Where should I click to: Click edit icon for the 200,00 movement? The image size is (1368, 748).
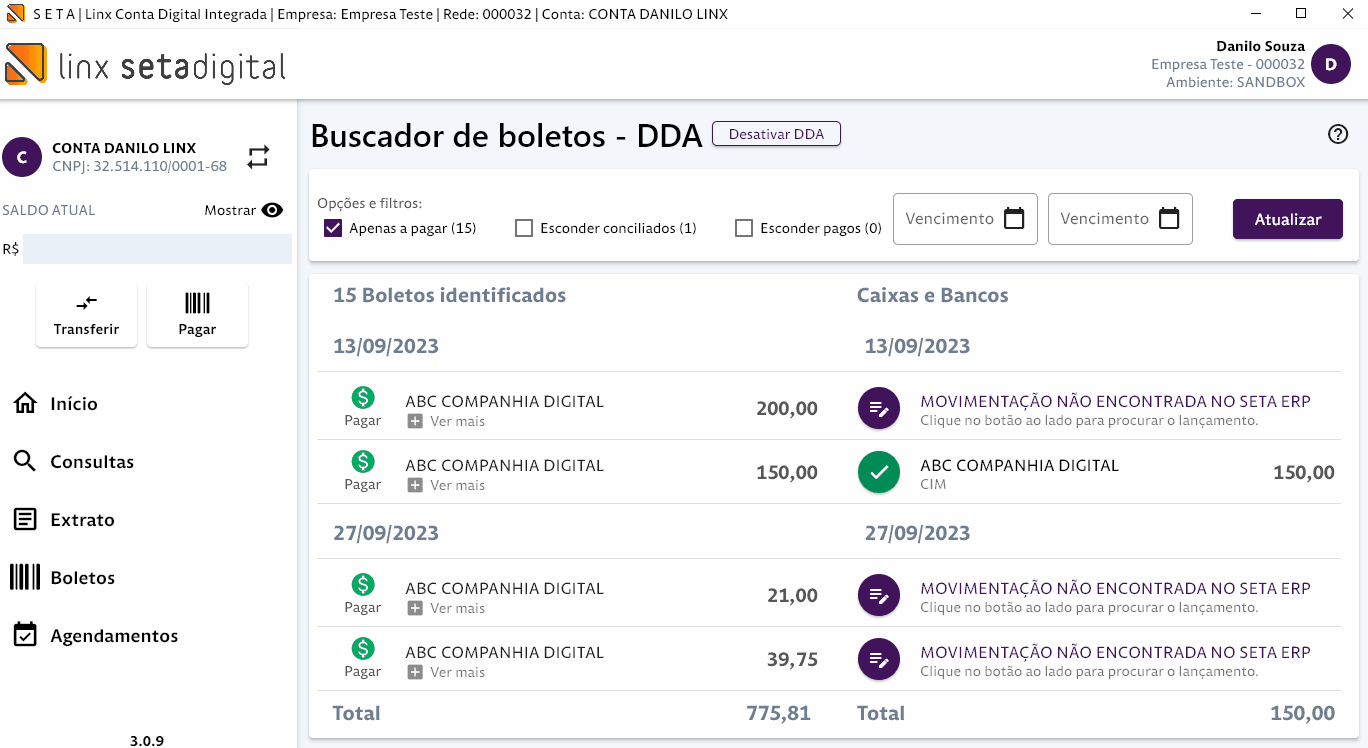pyautogui.click(x=878, y=408)
